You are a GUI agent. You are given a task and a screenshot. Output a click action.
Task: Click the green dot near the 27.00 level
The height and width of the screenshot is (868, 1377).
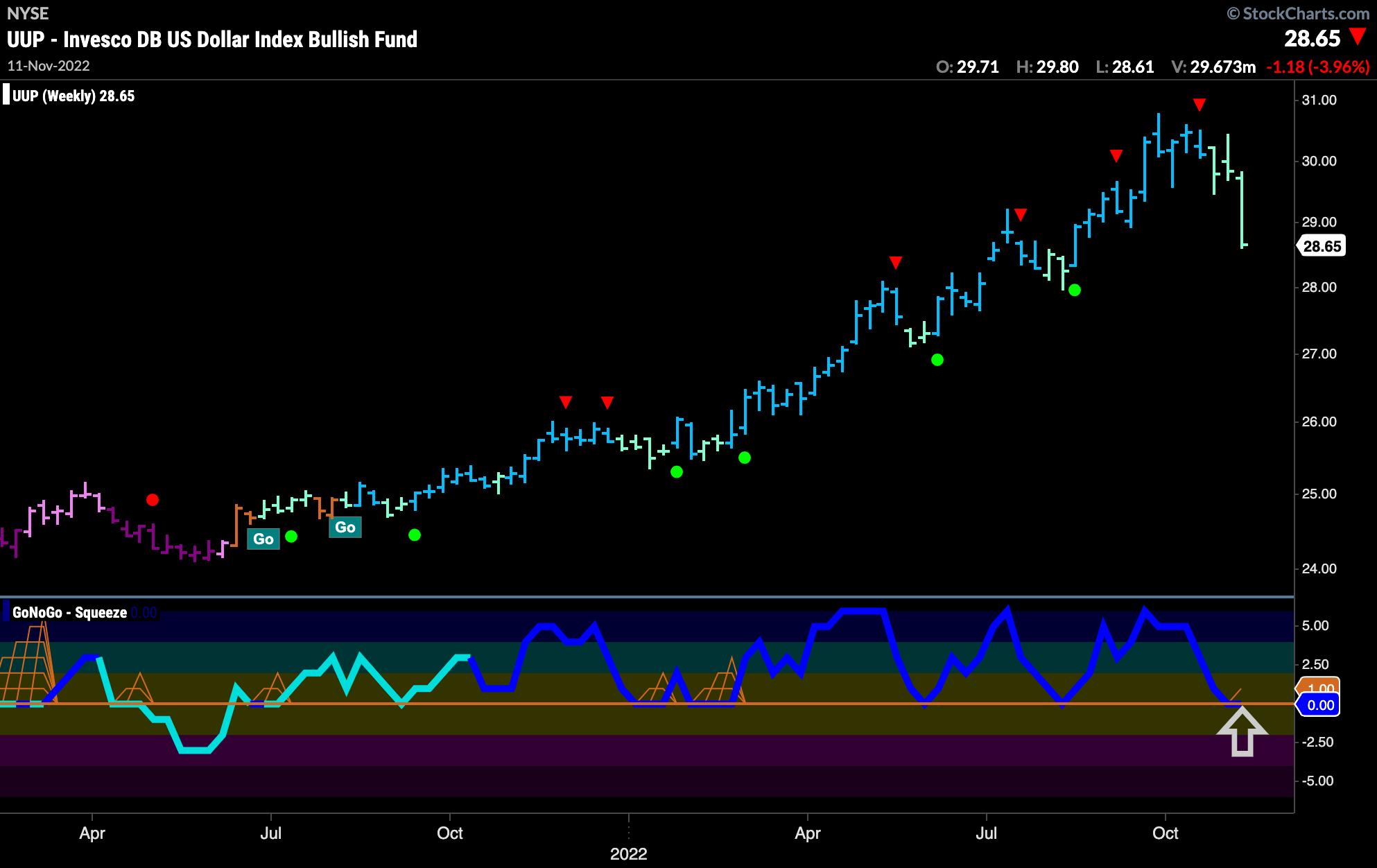[x=937, y=360]
